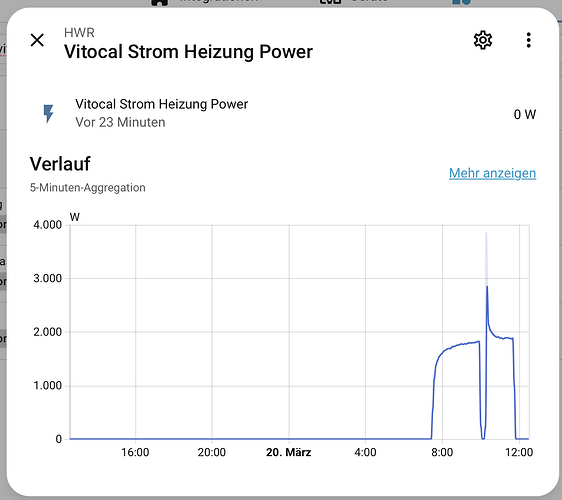Click the 5-Minuten-Aggregation caption
Viewport: 562px width, 500px height.
point(87,187)
